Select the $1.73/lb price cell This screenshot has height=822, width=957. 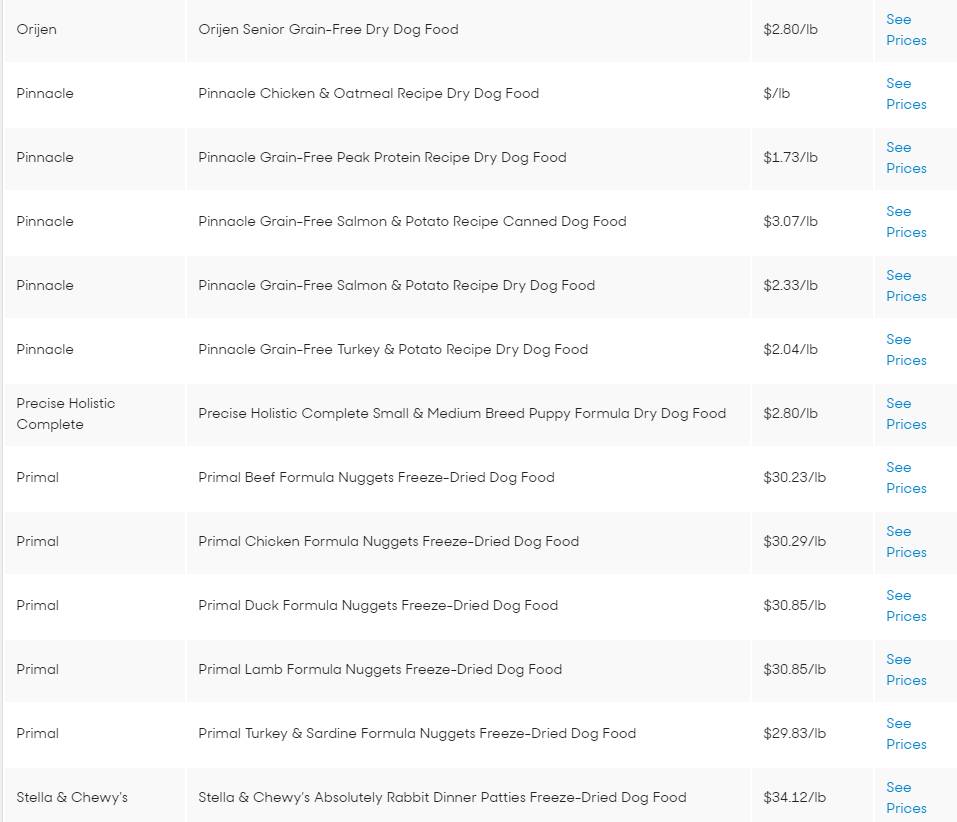pos(790,158)
